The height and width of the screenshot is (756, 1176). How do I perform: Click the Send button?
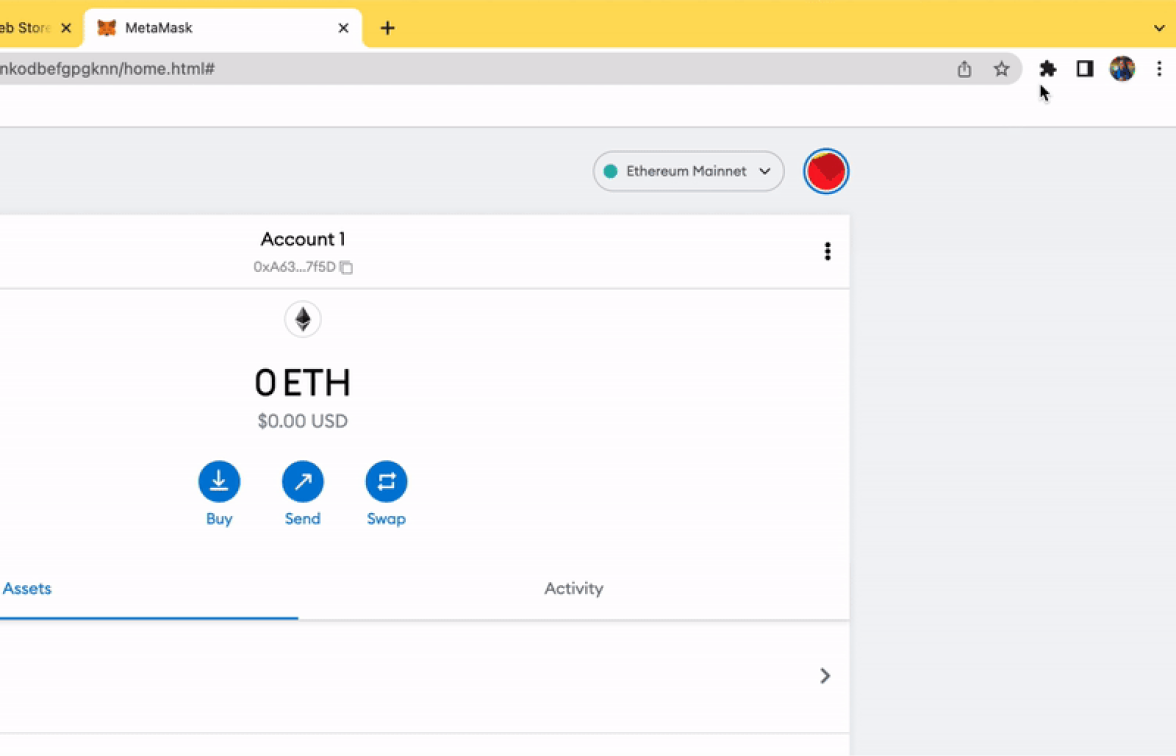pyautogui.click(x=302, y=494)
